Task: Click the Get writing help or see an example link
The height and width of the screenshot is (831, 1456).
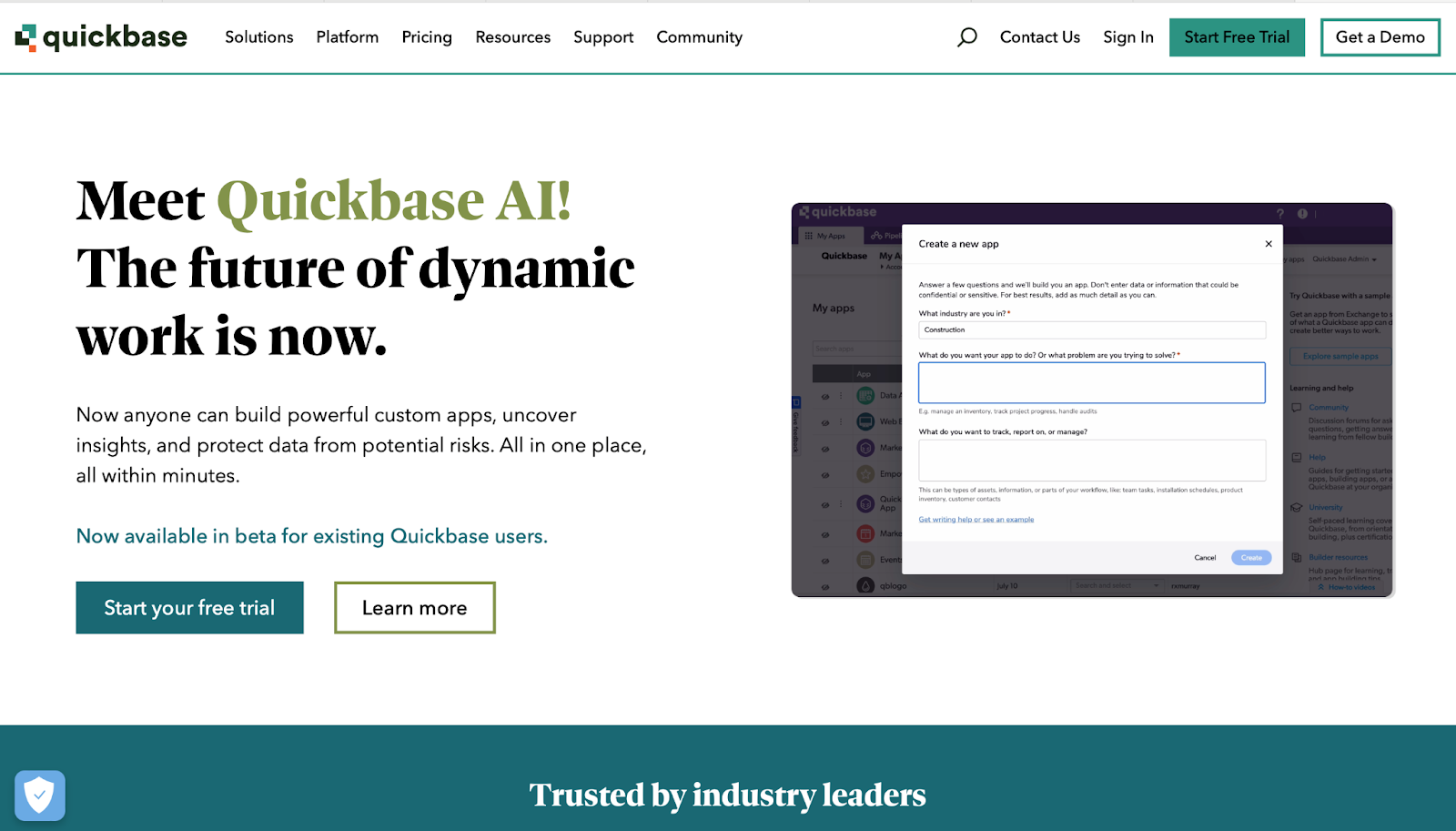Action: click(976, 519)
